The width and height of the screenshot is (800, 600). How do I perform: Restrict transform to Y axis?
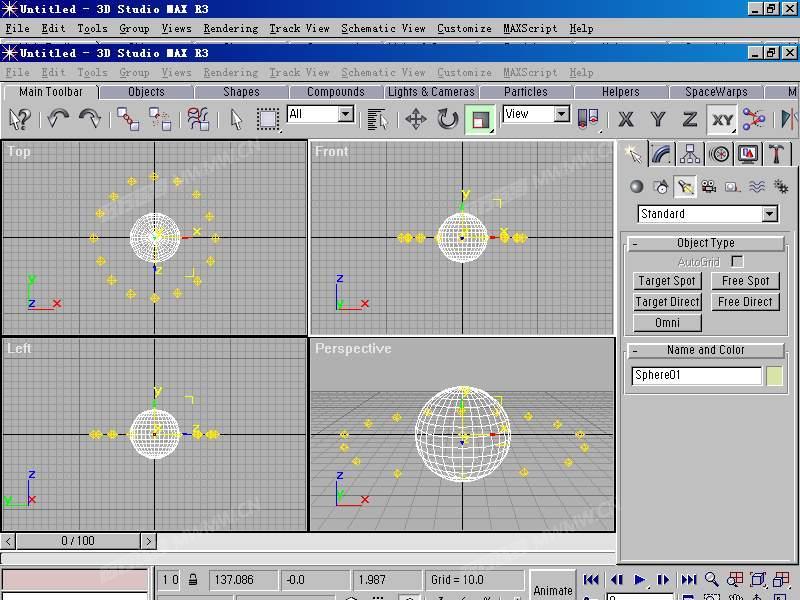658,119
